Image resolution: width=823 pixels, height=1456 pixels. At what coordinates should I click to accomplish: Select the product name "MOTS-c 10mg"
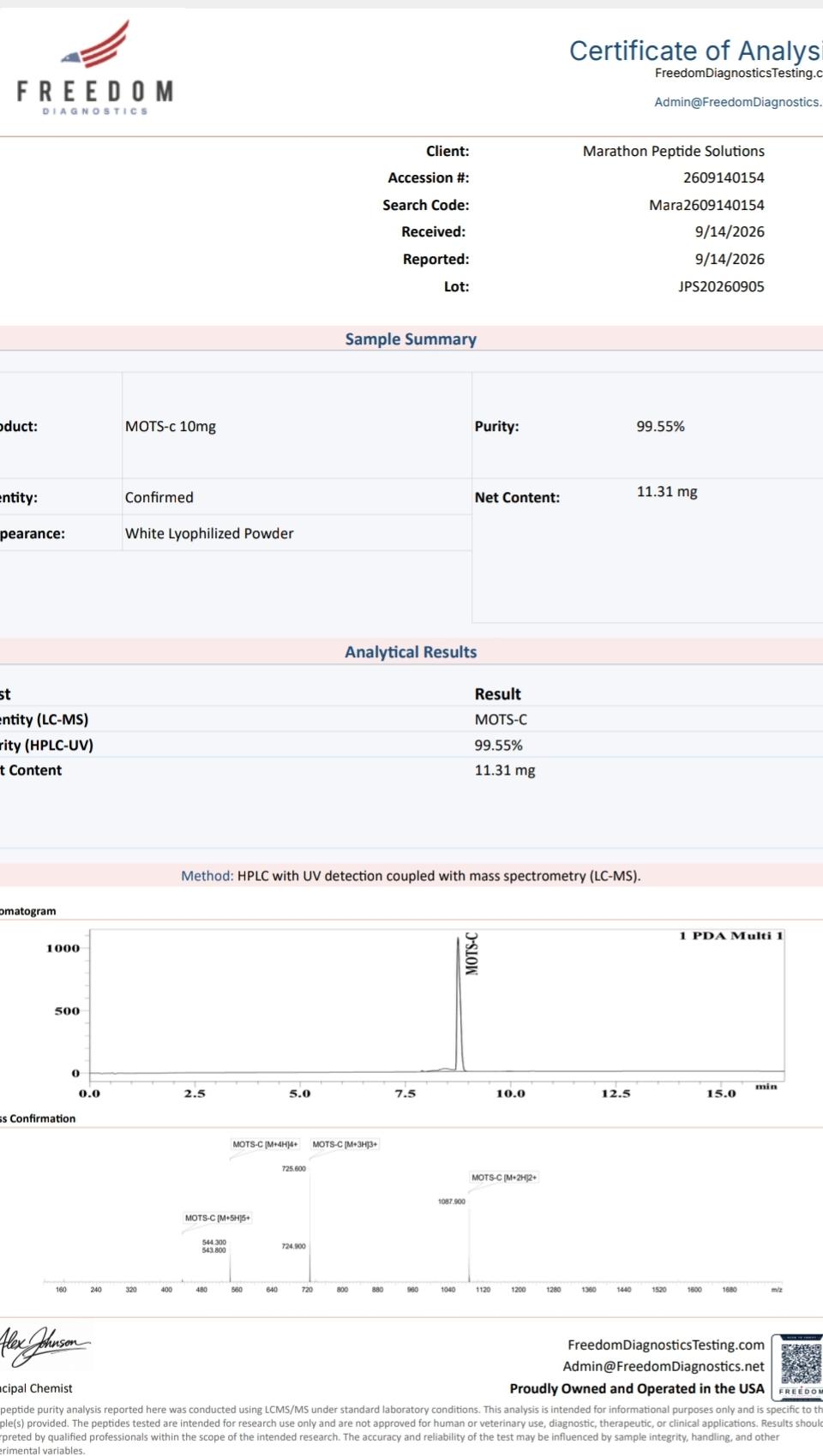click(x=171, y=426)
